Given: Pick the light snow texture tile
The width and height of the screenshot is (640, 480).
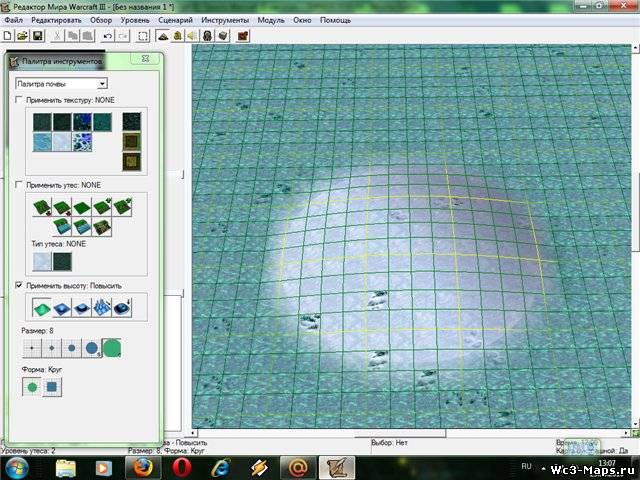Looking at the screenshot, I should coord(62,143).
